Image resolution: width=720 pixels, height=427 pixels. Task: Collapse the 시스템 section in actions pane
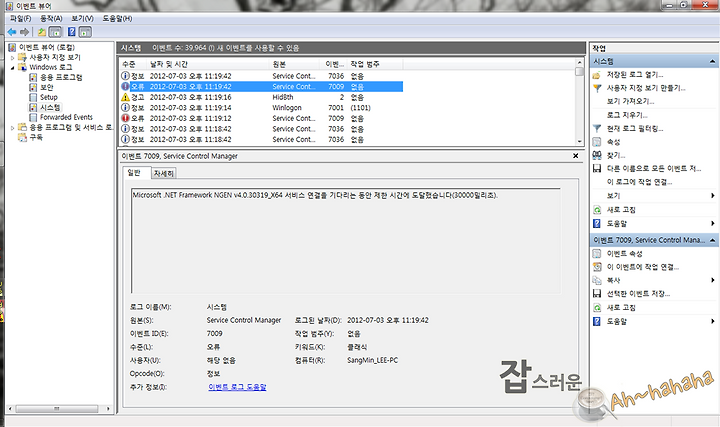click(x=712, y=62)
